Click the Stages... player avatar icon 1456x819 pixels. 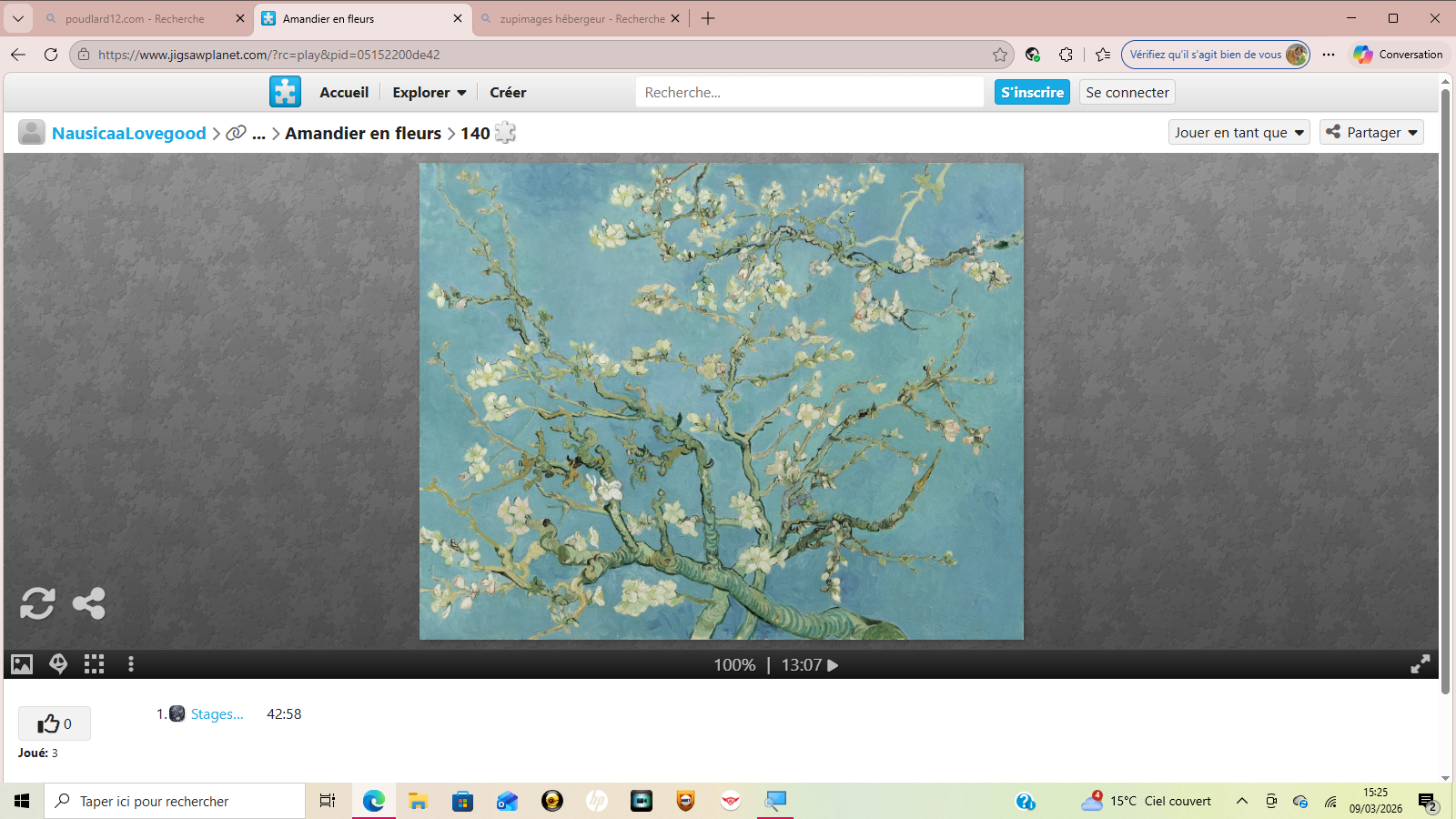point(177,713)
